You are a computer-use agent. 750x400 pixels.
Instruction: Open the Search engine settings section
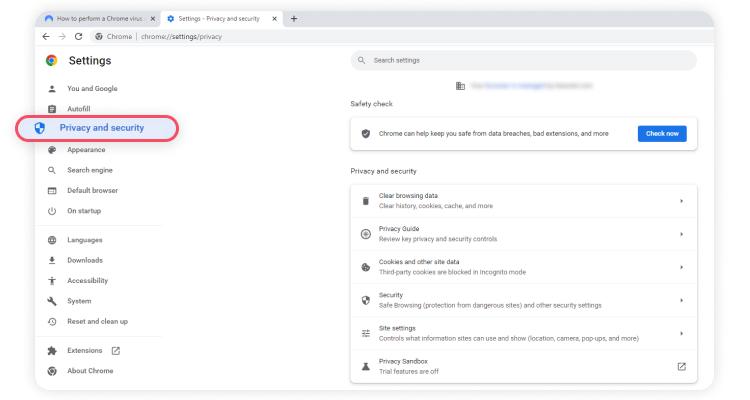coord(90,170)
